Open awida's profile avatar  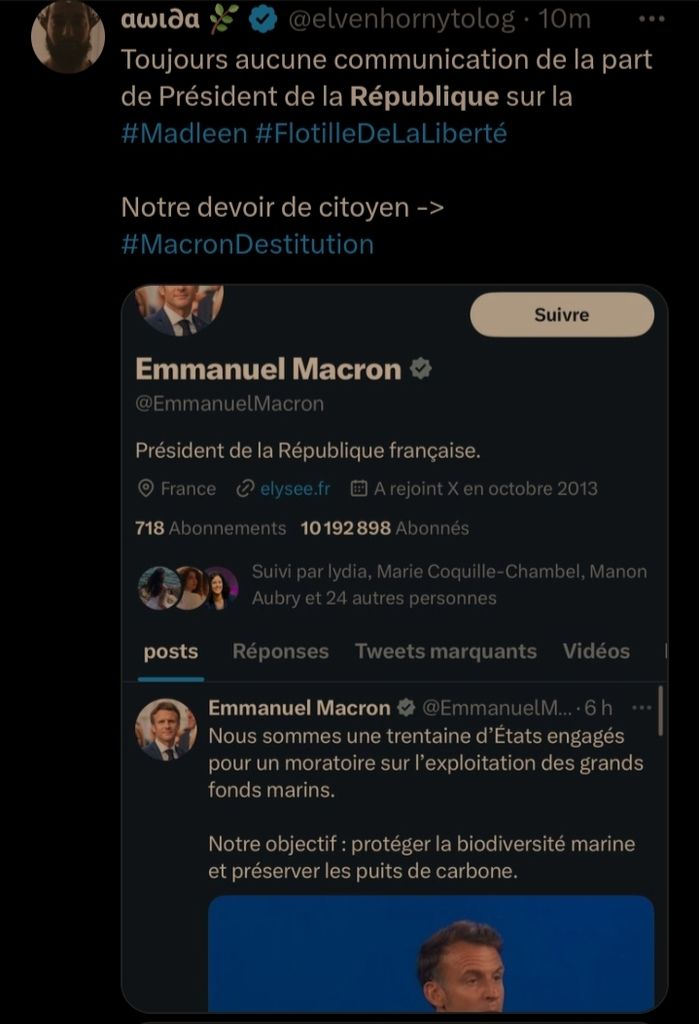click(68, 37)
